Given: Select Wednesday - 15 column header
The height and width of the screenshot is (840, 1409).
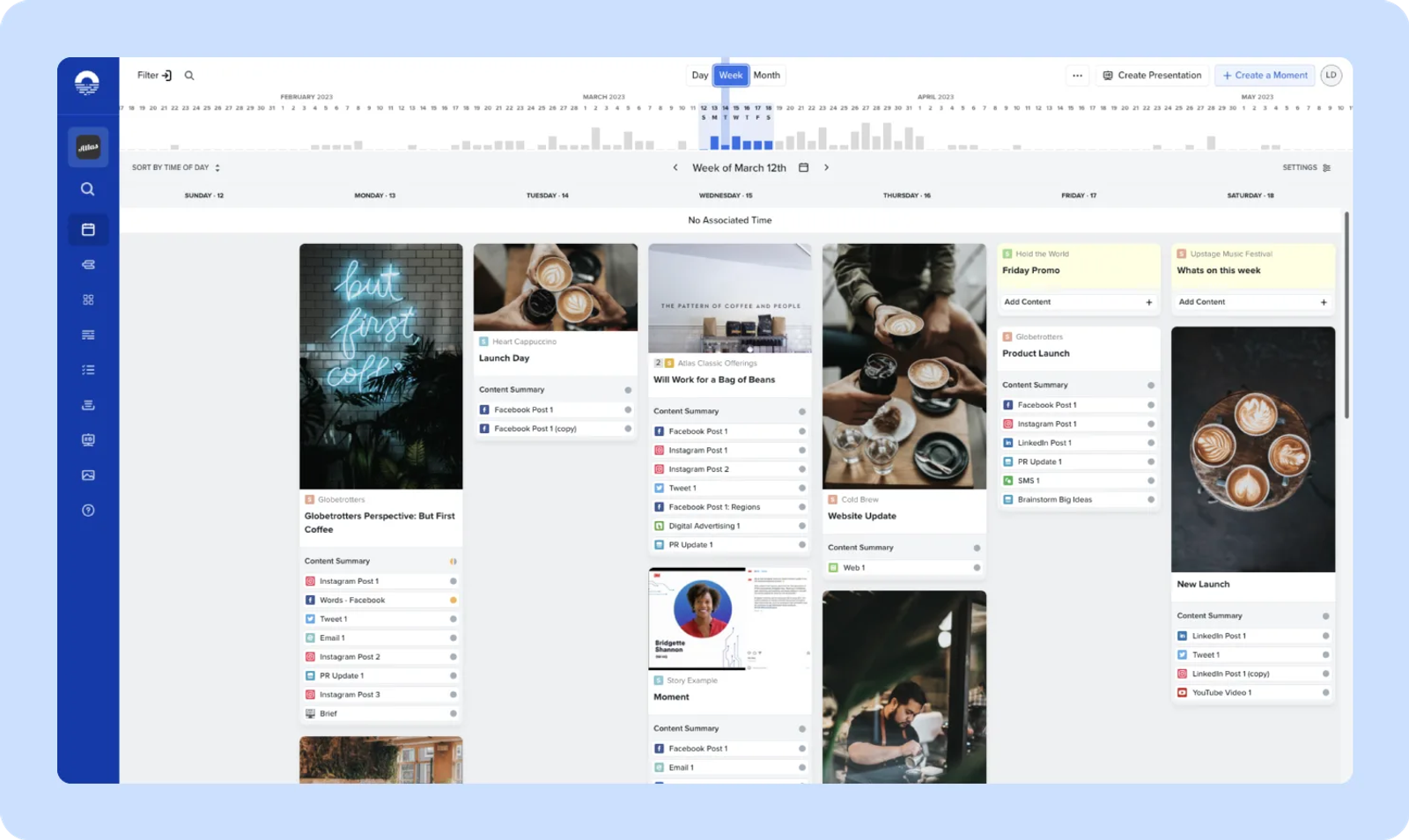Looking at the screenshot, I should [x=726, y=195].
